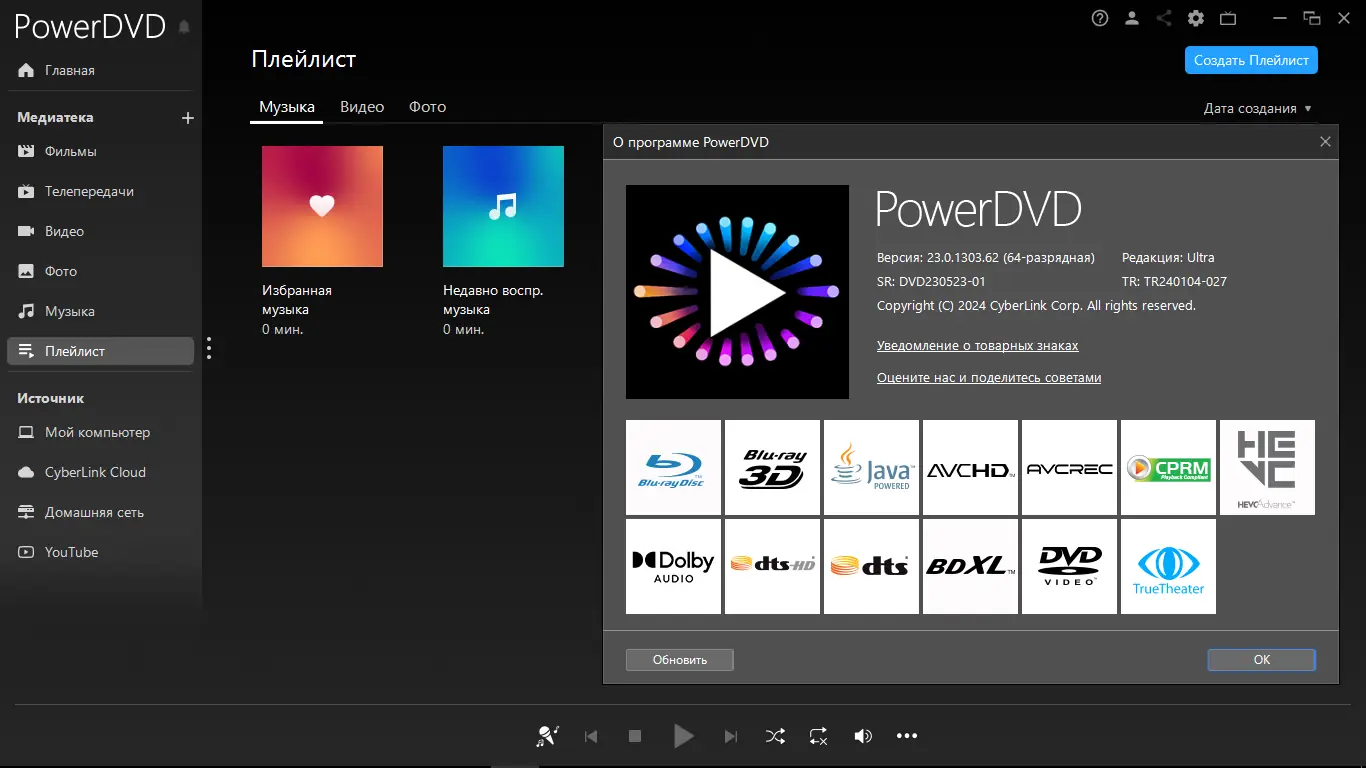Select Видео in the left sidebar
This screenshot has width=1366, height=768.
click(100, 232)
